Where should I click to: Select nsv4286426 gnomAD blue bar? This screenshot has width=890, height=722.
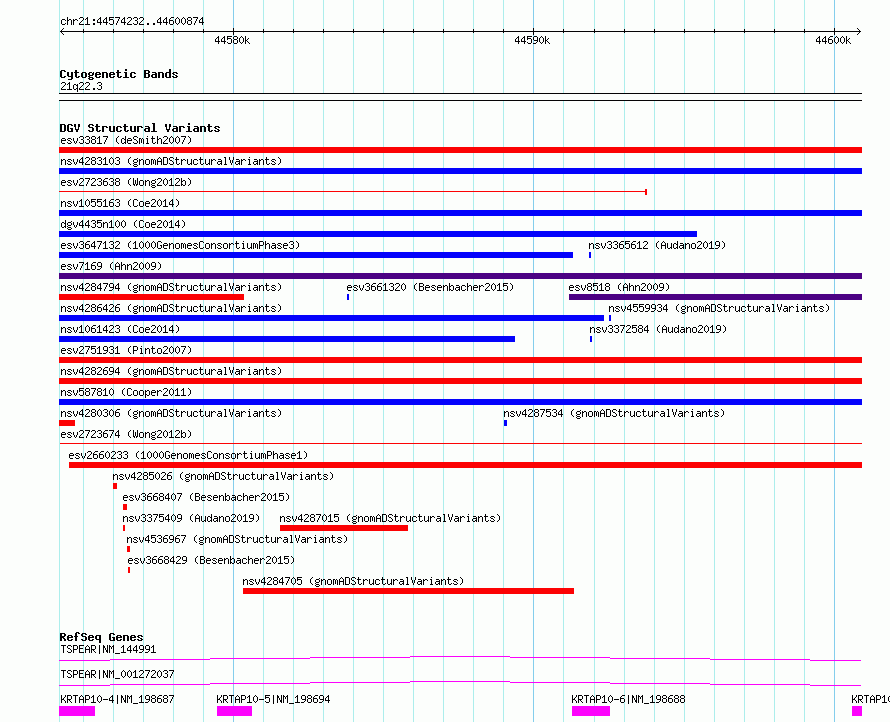[331, 318]
